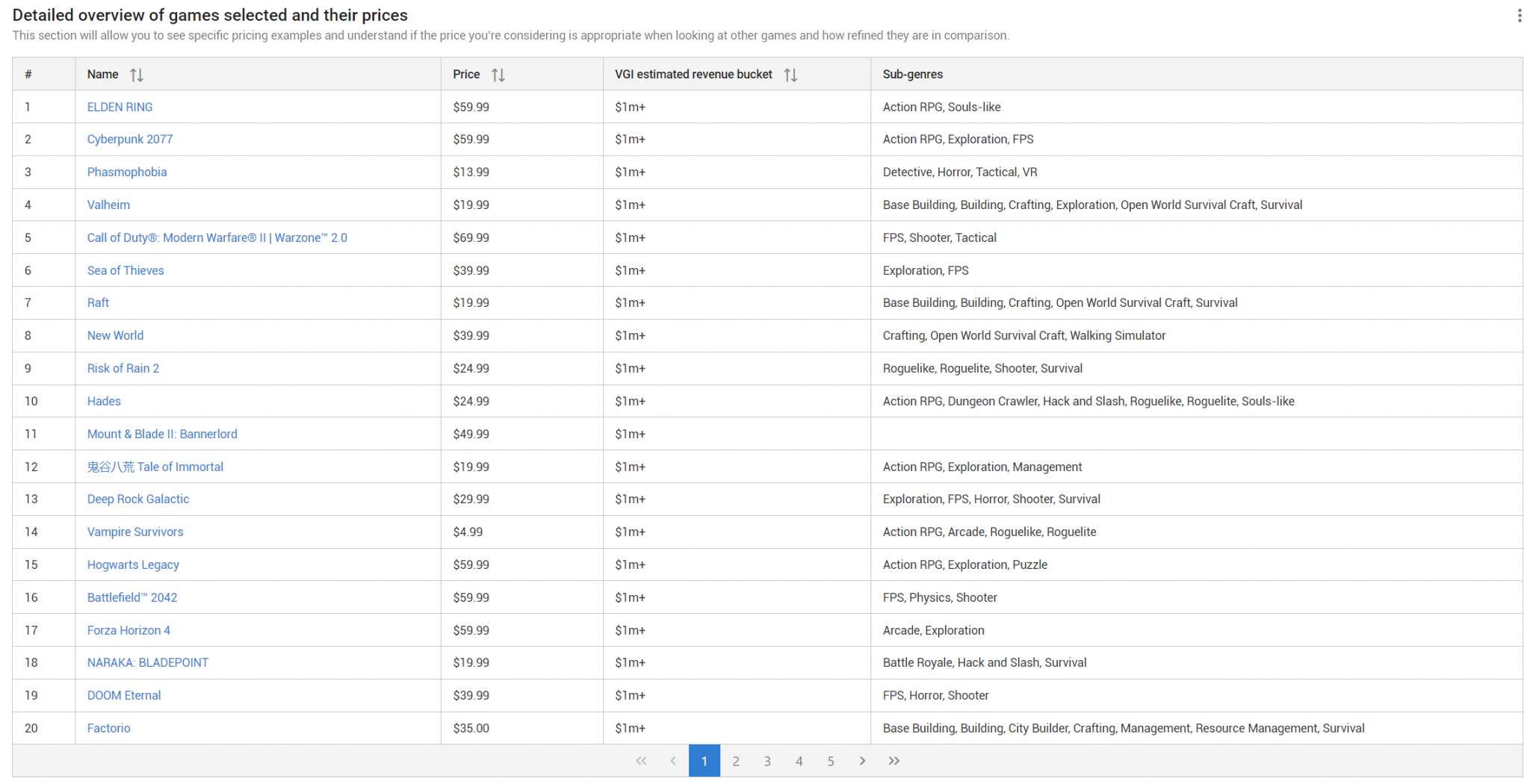
Task: Open the Hogwarts Legacy link
Action: tap(133, 565)
